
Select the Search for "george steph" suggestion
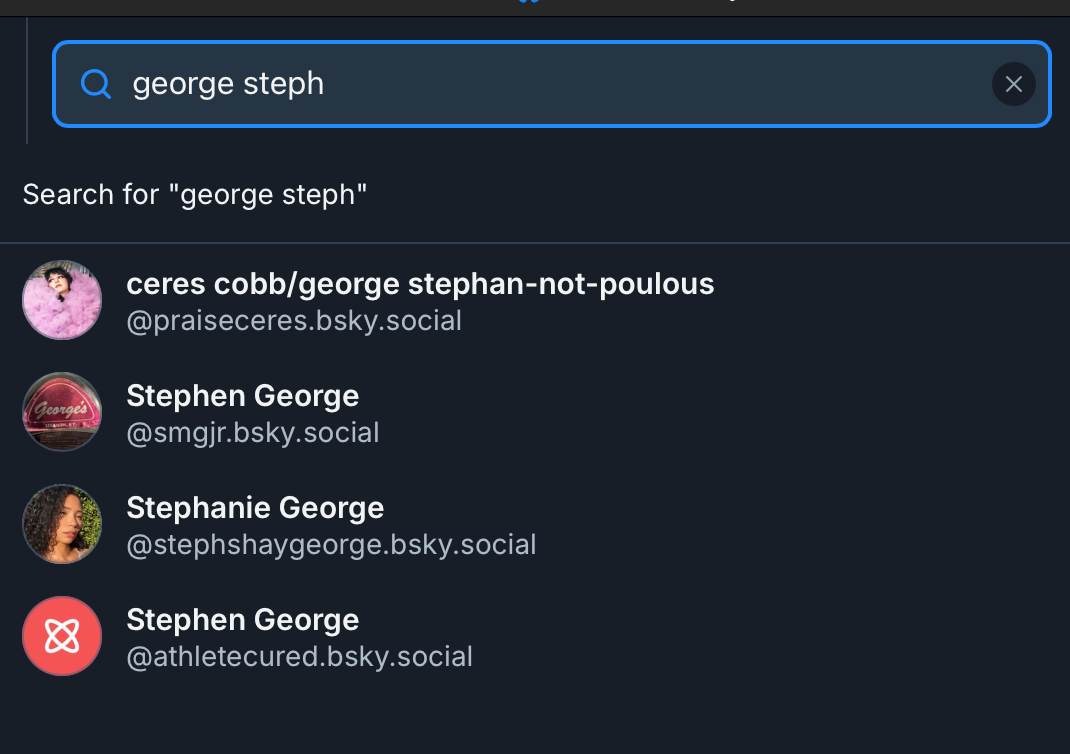[535, 194]
